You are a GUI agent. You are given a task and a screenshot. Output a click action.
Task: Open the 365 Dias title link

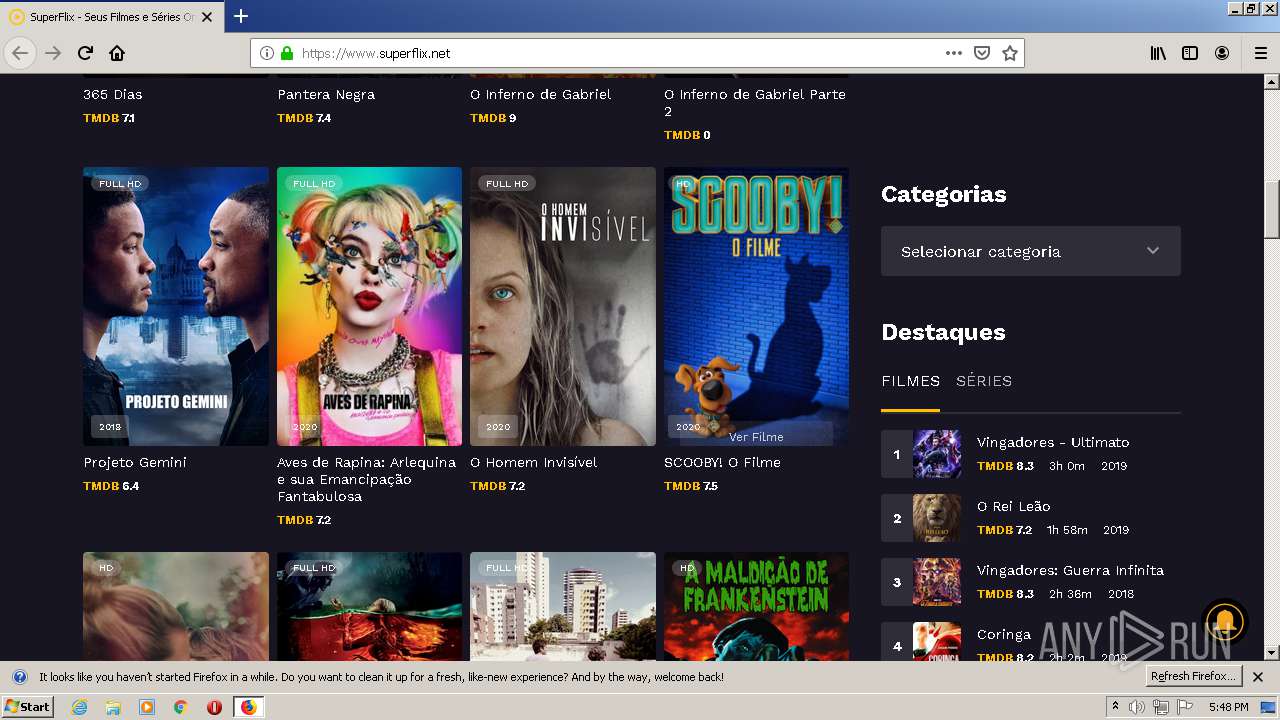[113, 94]
